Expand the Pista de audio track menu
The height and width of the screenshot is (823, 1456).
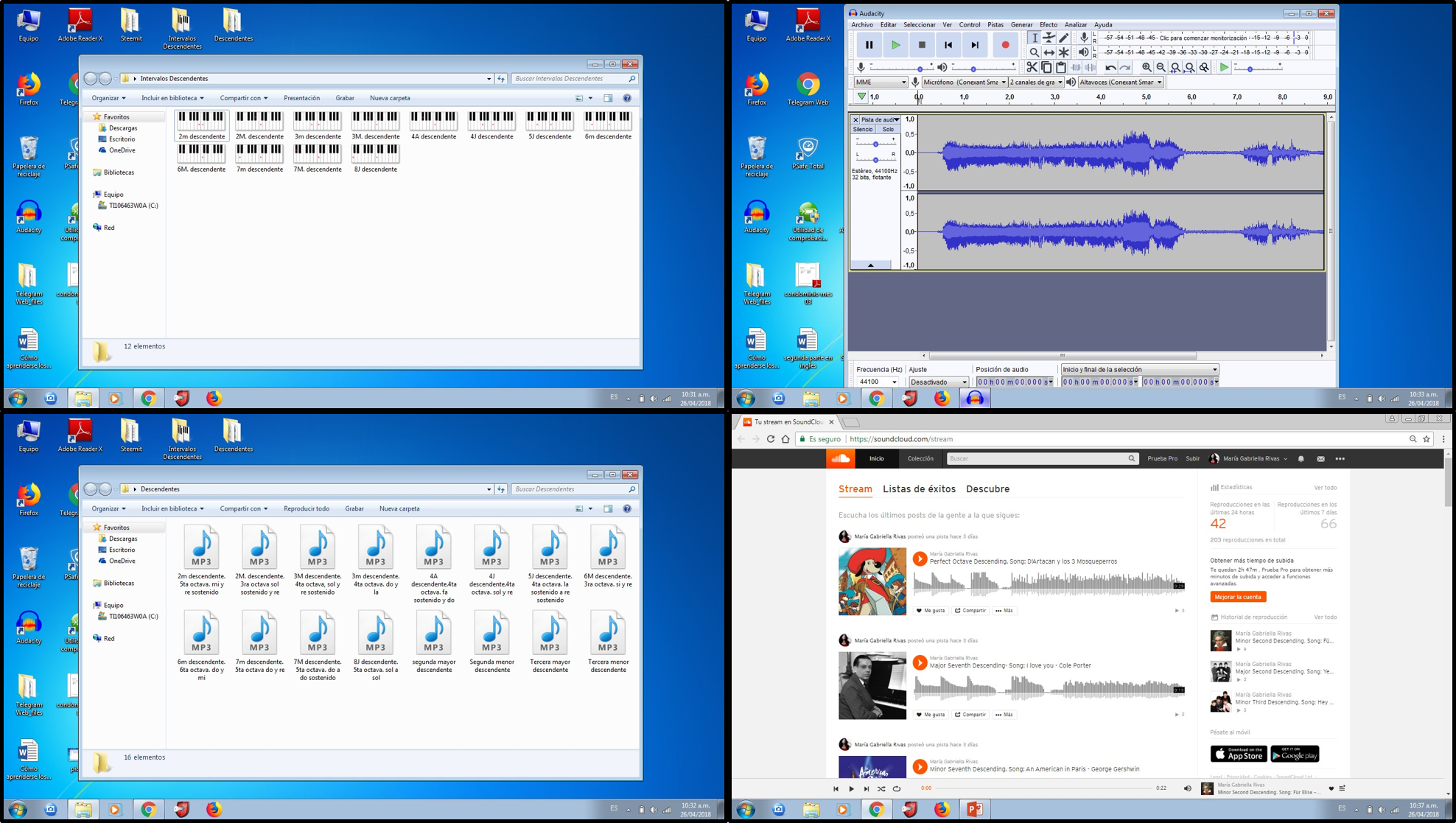(880, 119)
